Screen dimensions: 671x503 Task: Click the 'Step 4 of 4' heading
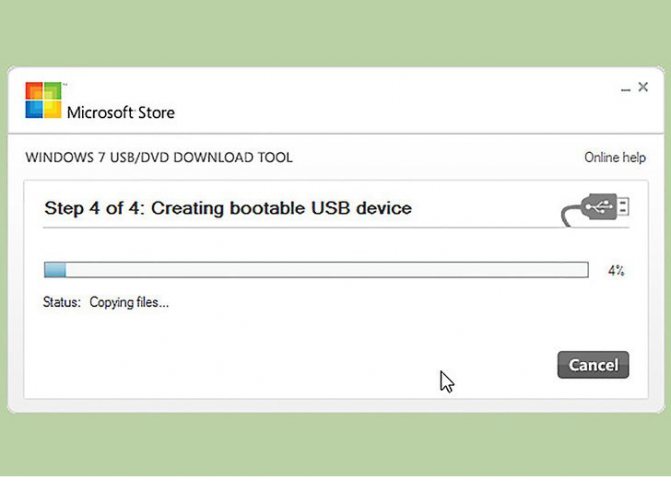(228, 208)
